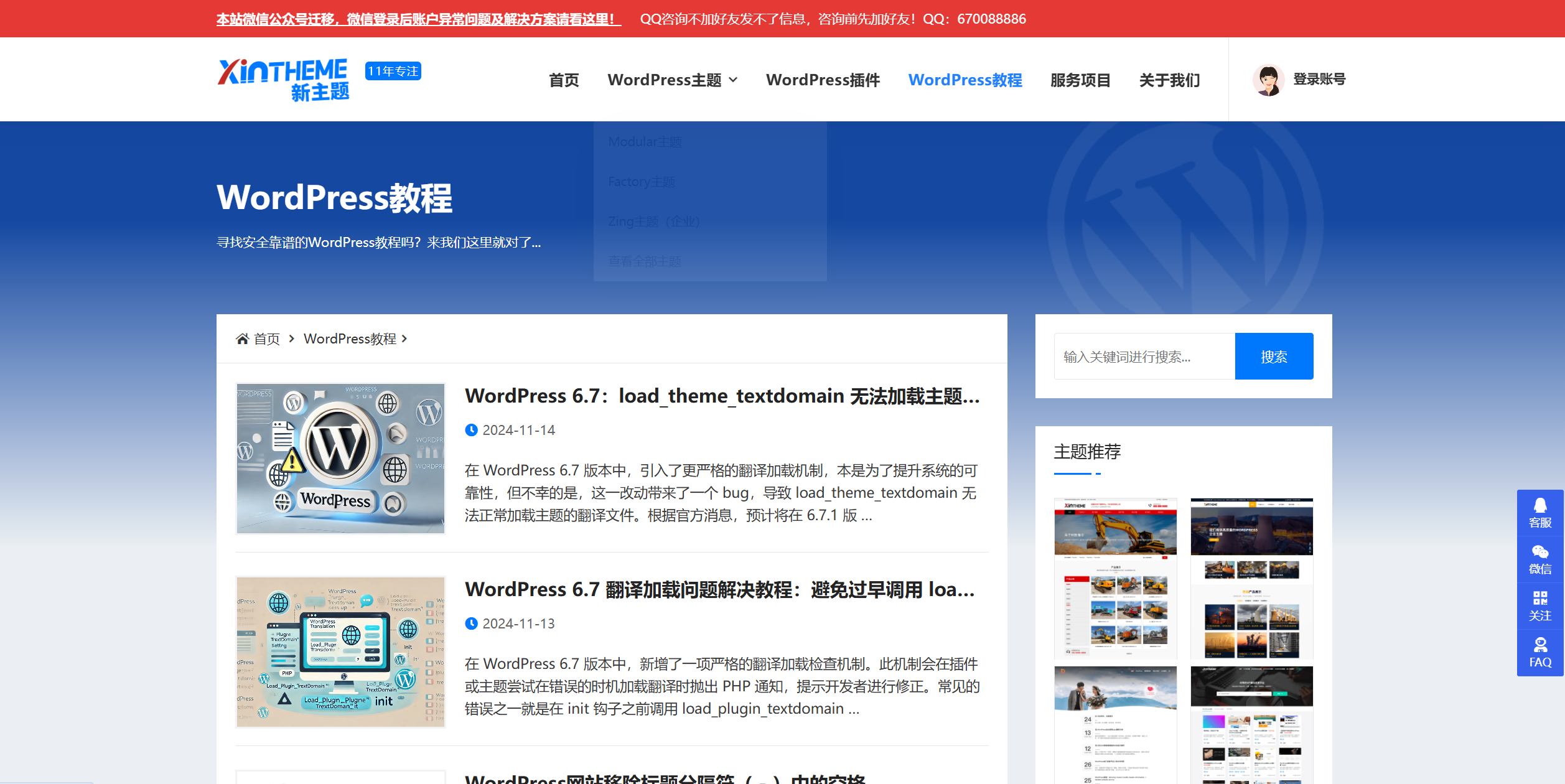
Task: Click 登录账号 login link
Action: tap(1319, 79)
